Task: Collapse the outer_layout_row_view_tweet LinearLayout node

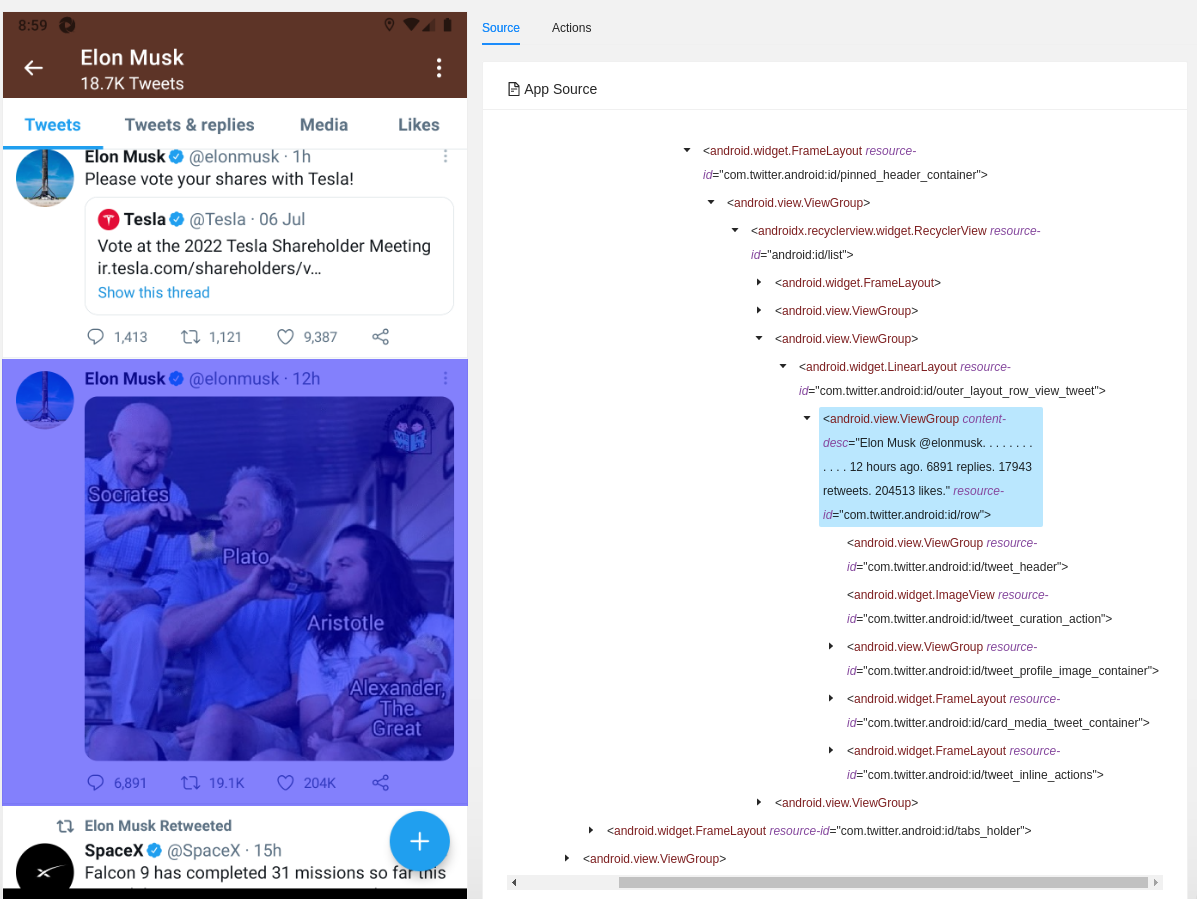Action: 783,366
